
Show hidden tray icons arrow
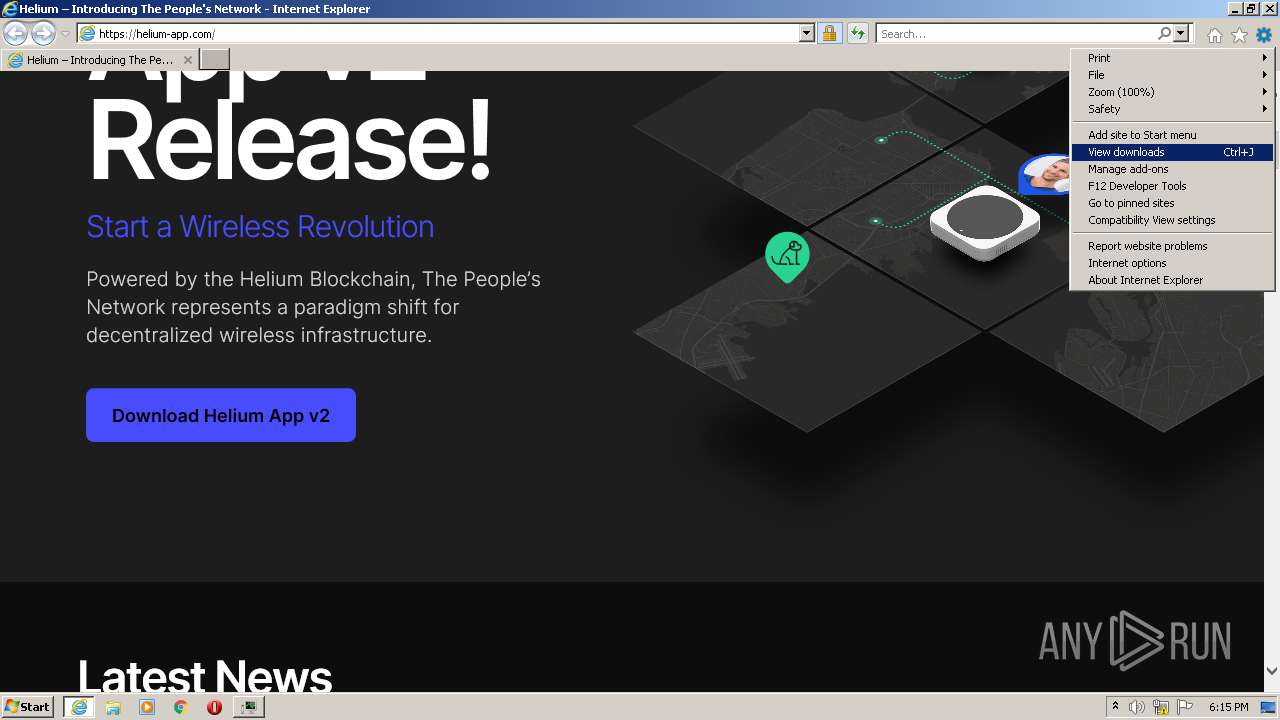[1115, 707]
